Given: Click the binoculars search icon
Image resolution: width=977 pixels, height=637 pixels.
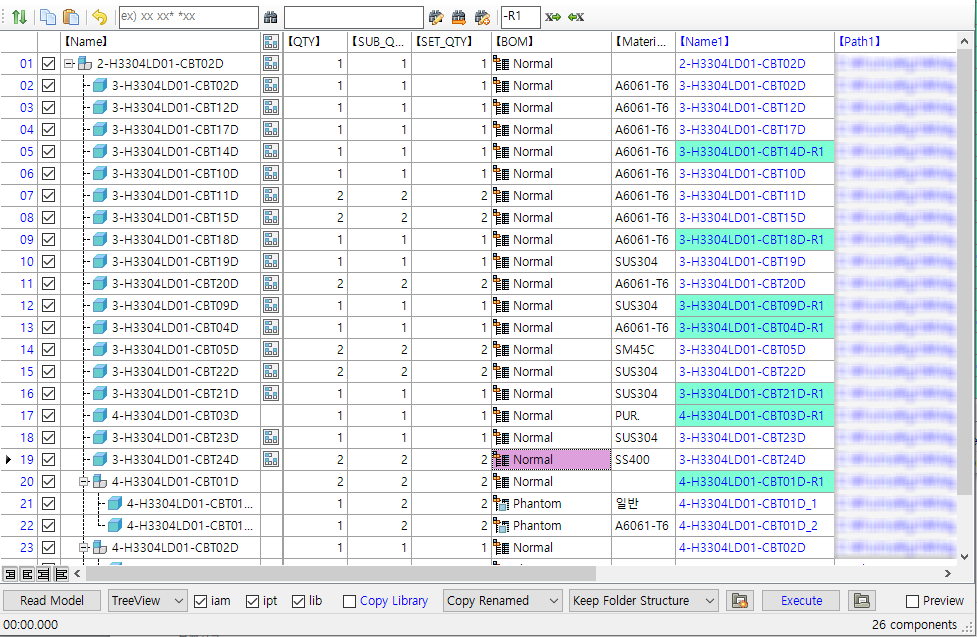Looking at the screenshot, I should [x=271, y=17].
